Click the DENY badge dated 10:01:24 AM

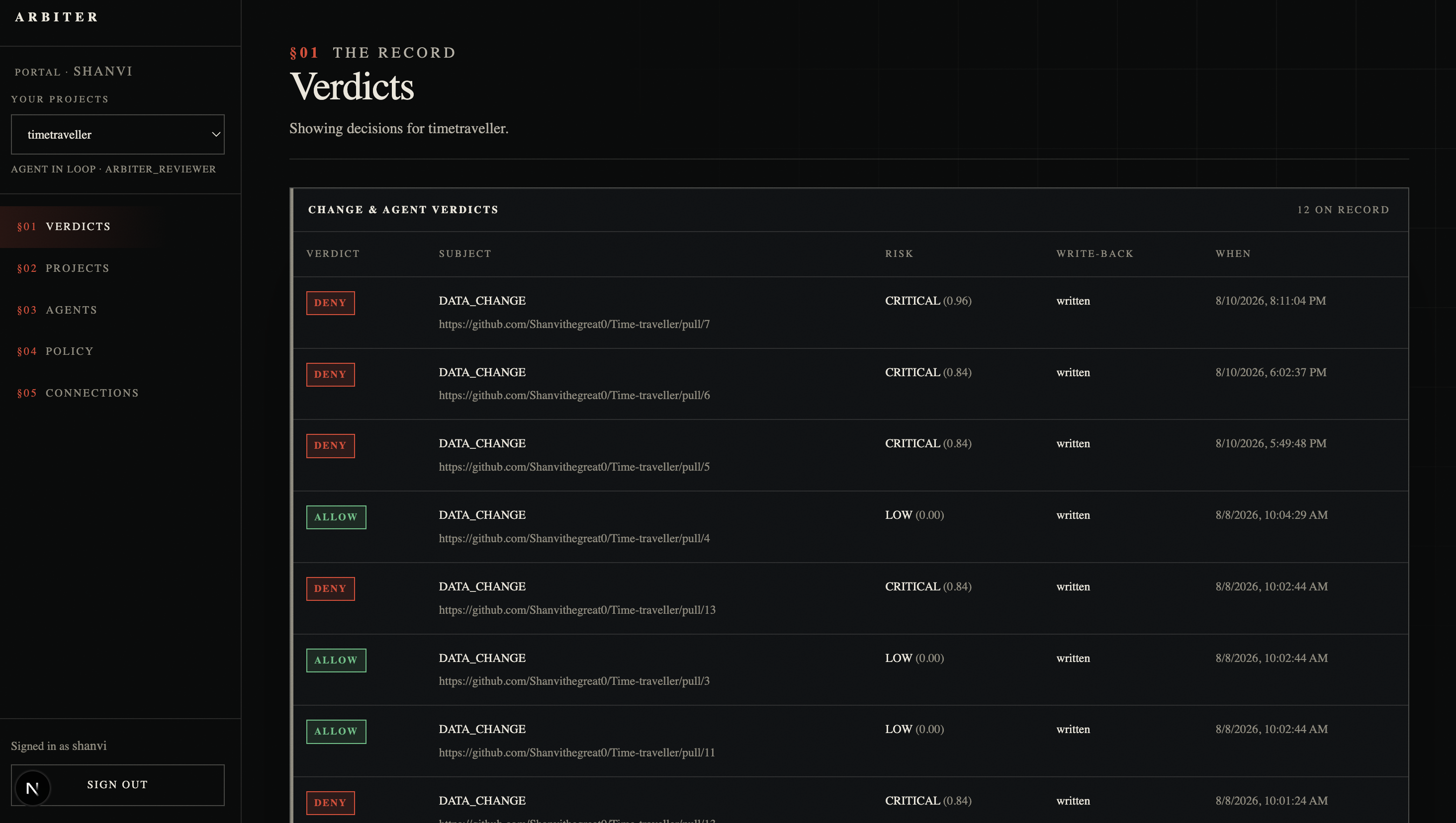pos(330,803)
